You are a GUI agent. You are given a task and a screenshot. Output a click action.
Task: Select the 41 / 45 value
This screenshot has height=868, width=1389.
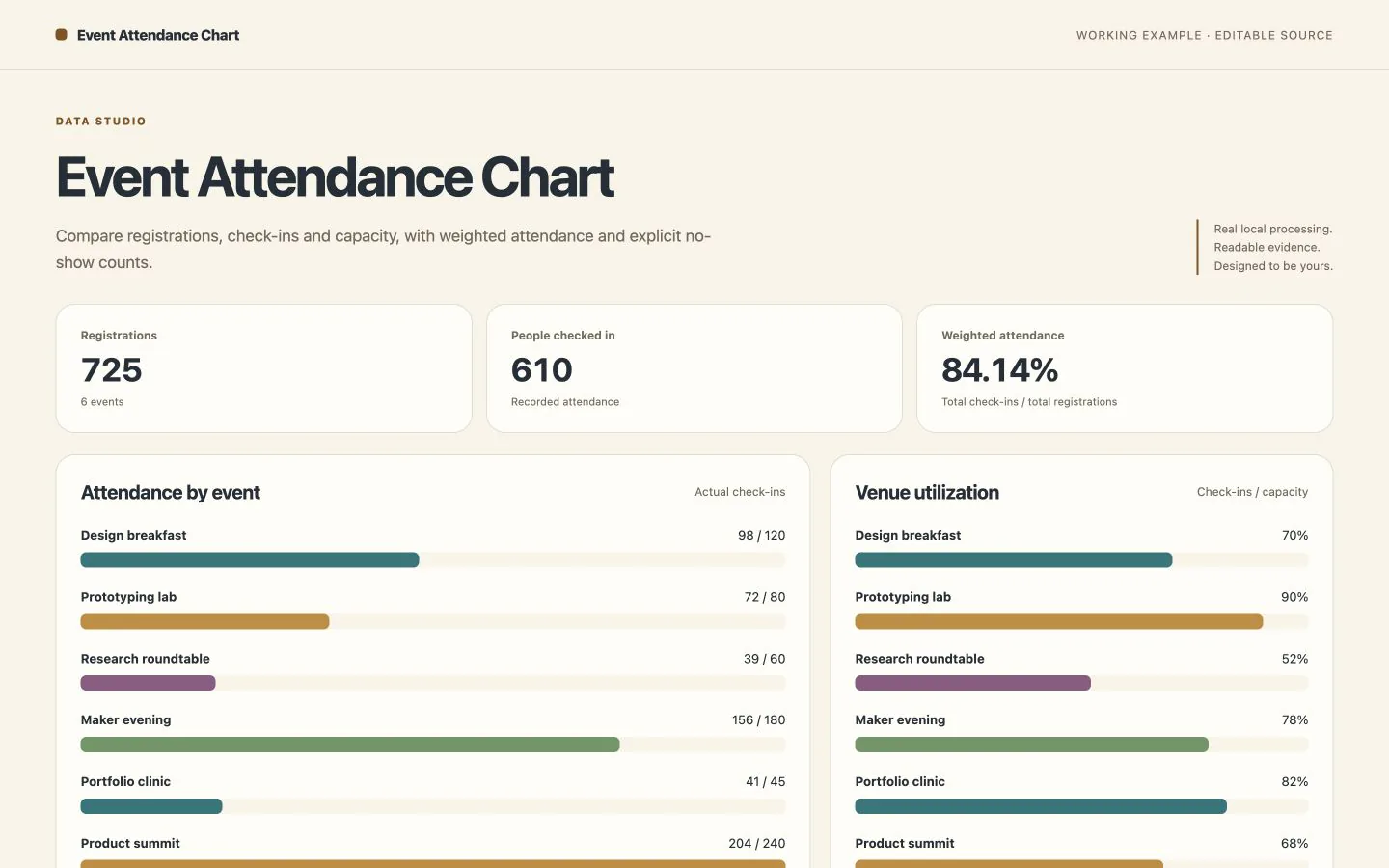766,782
